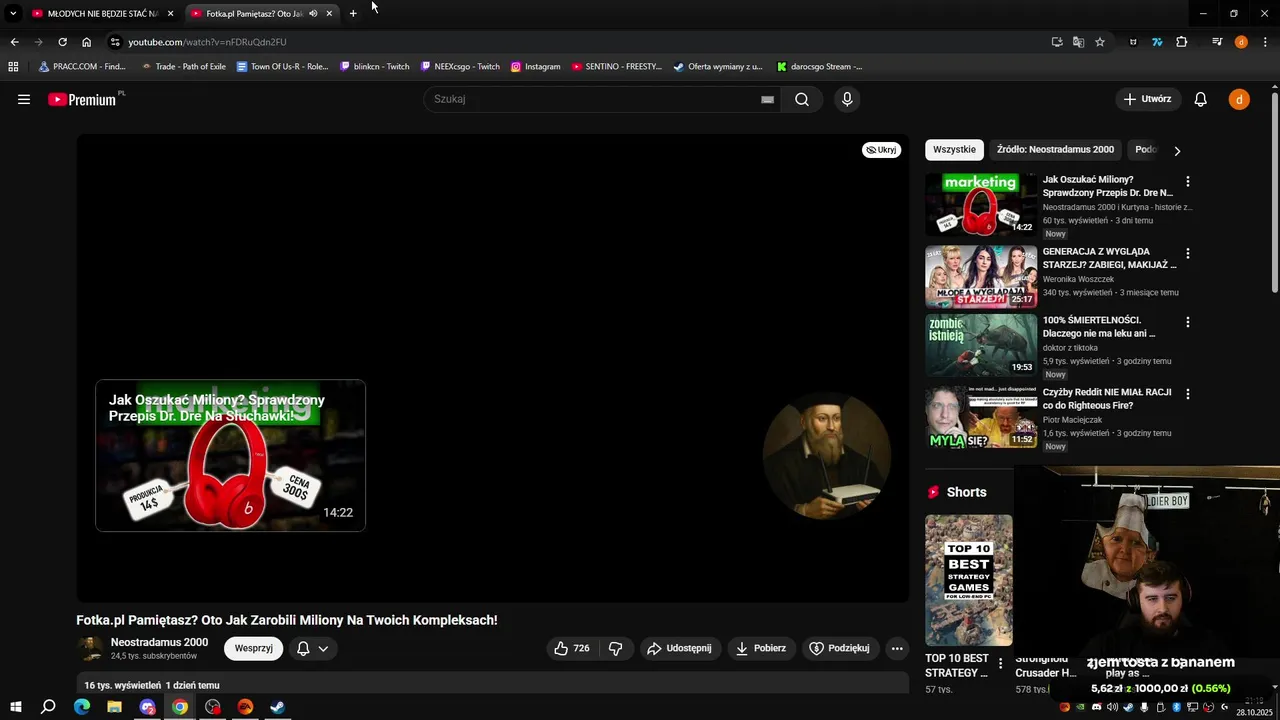Go back to previous page in Chrome
The width and height of the screenshot is (1280, 720).
coord(14,42)
